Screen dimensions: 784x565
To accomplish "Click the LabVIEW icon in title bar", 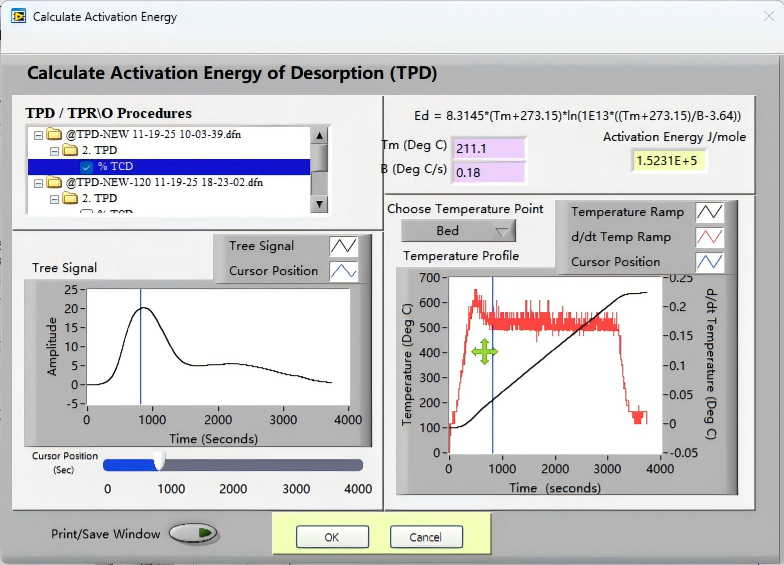I will [18, 16].
